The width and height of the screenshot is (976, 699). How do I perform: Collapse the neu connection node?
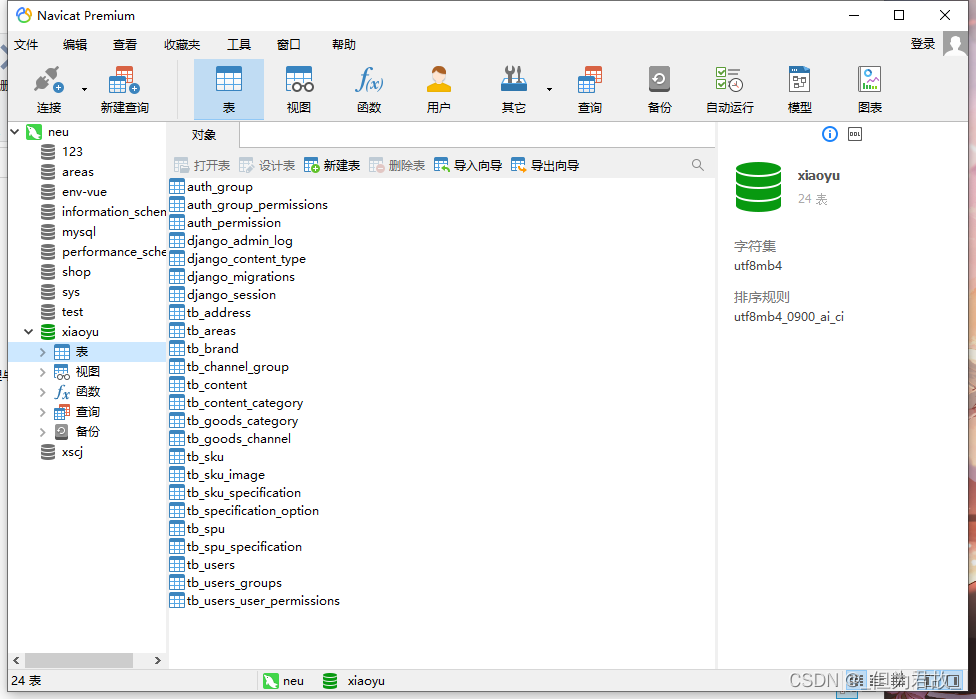(15, 132)
